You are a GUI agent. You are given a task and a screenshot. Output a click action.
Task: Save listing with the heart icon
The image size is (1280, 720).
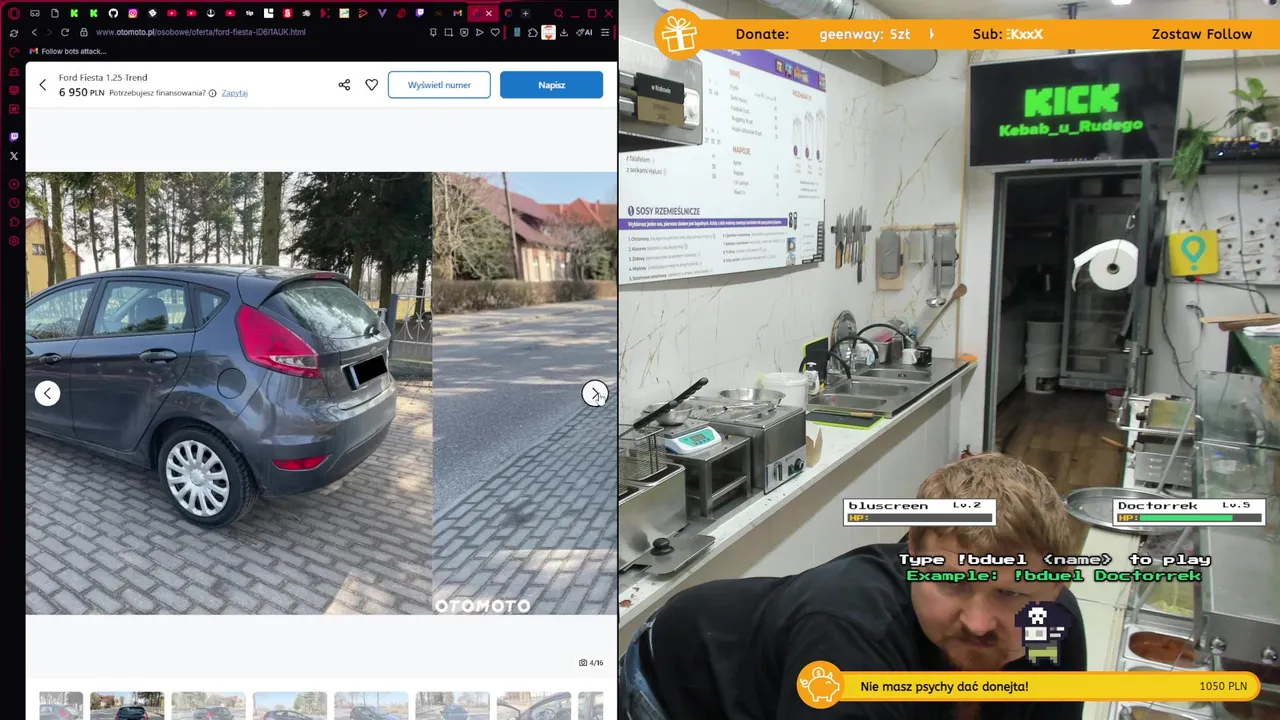[x=371, y=85]
